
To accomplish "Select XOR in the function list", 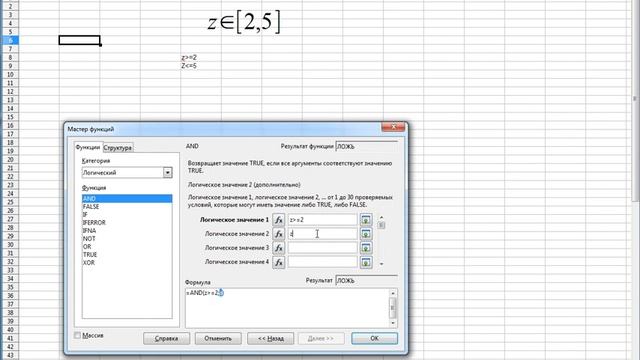I will [x=127, y=262].
